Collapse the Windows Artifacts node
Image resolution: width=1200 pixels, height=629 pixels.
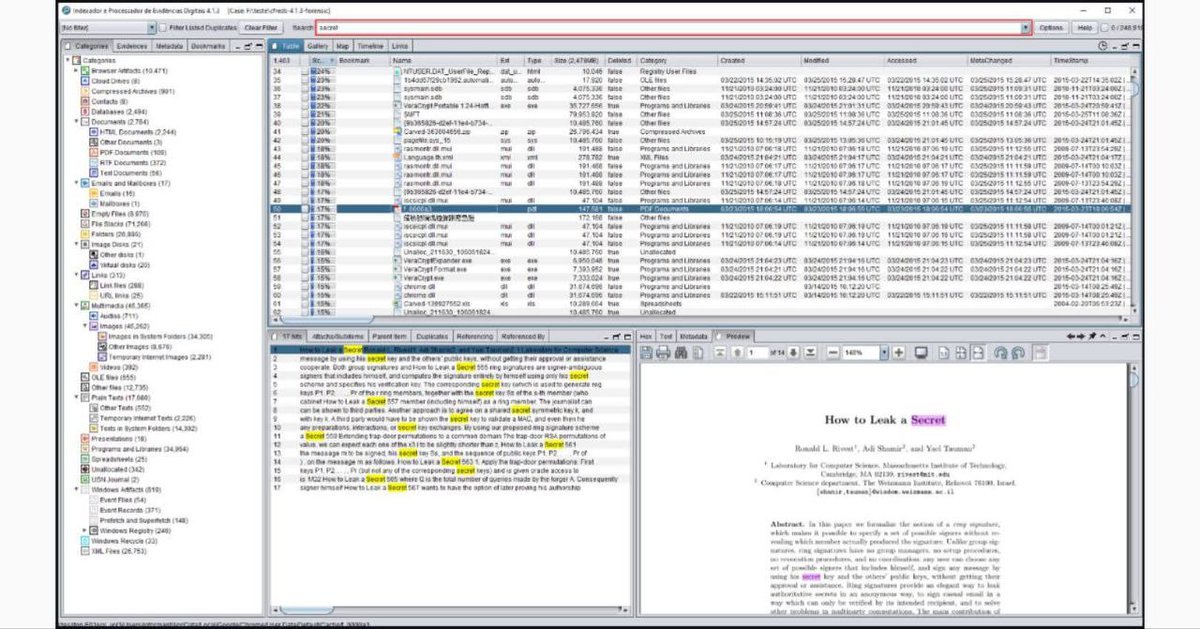(x=77, y=490)
